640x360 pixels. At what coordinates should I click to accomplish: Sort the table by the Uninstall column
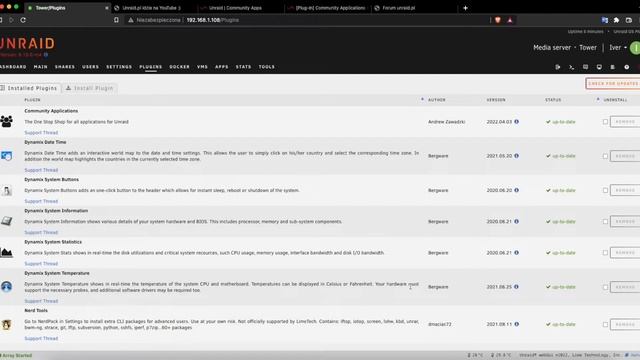[615, 100]
